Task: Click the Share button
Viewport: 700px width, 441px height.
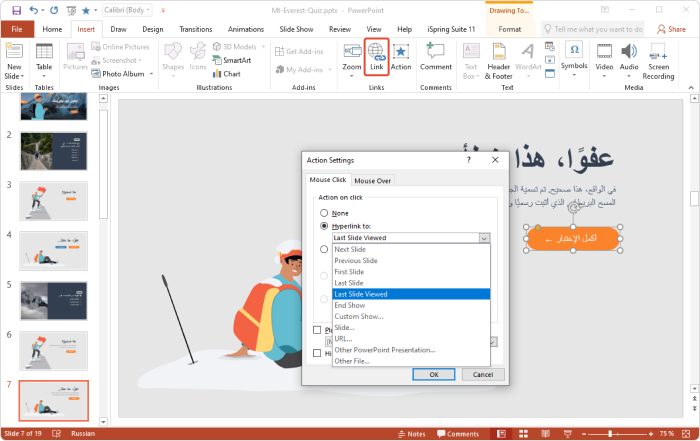Action: point(671,29)
